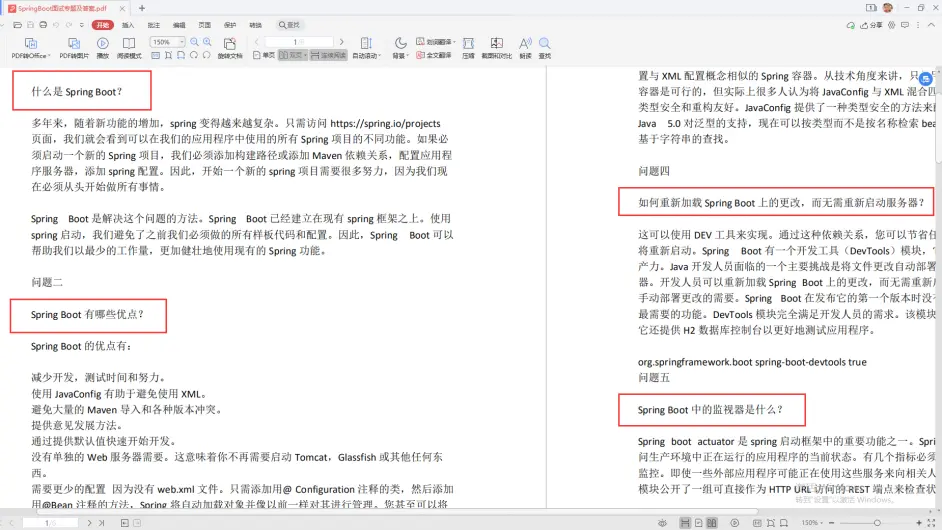942x530 pixels.
Task: Click the 截图和对比 screenshot compare icon
Action: coord(496,43)
